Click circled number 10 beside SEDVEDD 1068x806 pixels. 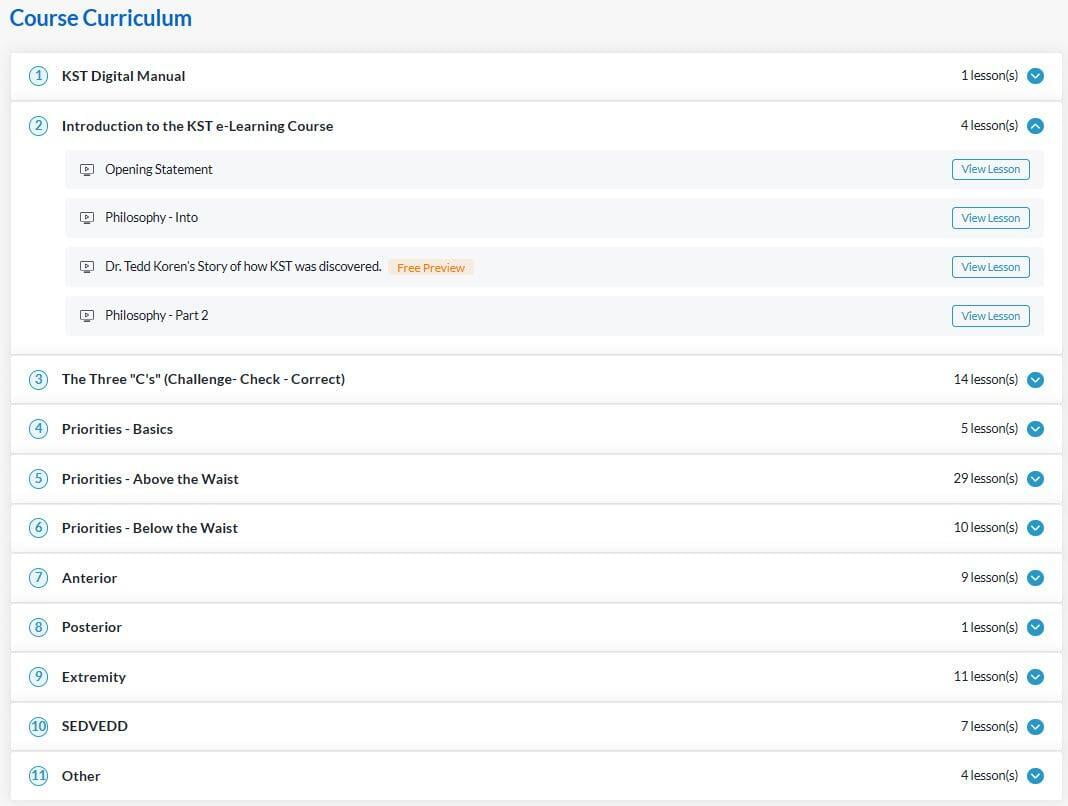point(38,727)
